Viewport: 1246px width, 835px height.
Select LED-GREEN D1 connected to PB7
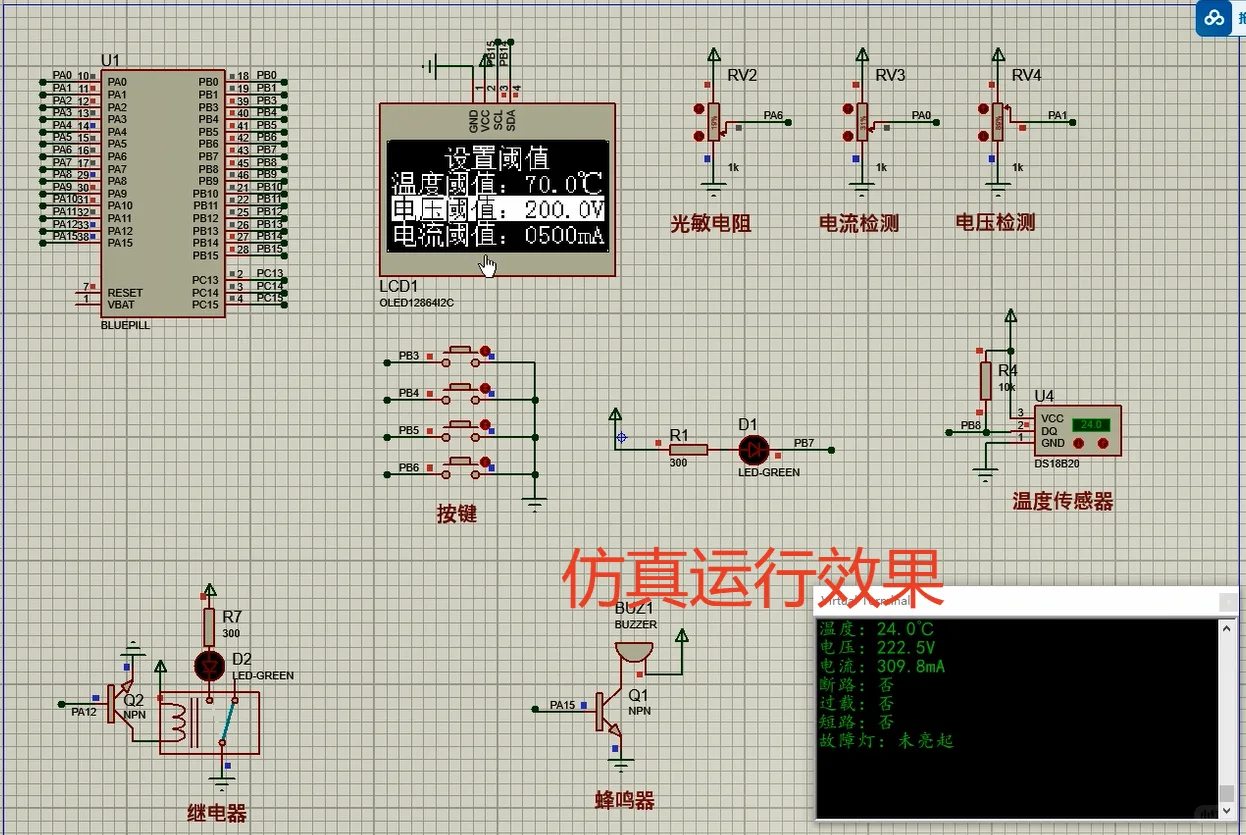click(754, 450)
